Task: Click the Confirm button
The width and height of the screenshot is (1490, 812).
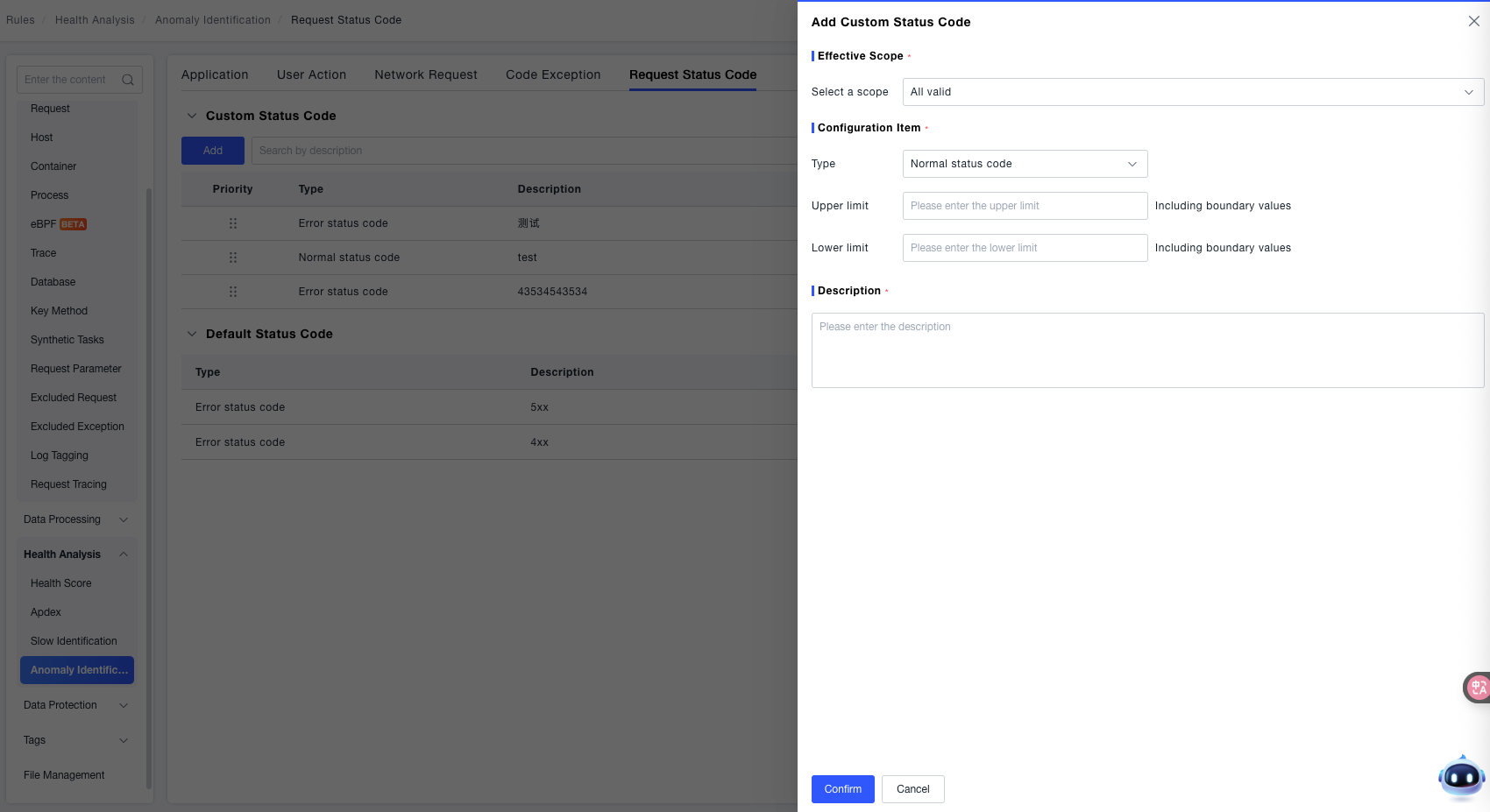Action: (x=842, y=789)
